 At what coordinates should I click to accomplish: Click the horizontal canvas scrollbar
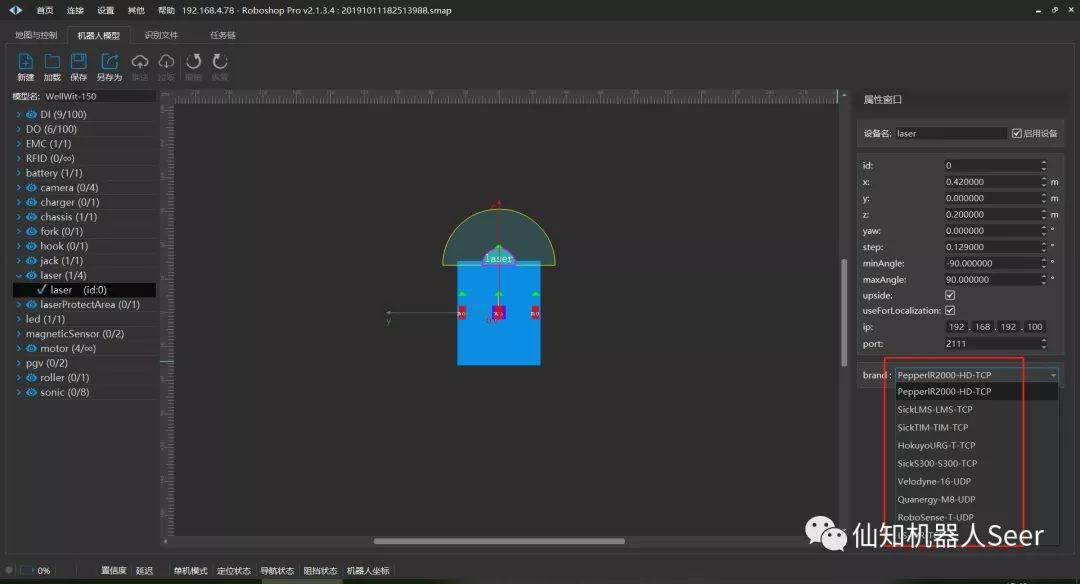pos(500,542)
